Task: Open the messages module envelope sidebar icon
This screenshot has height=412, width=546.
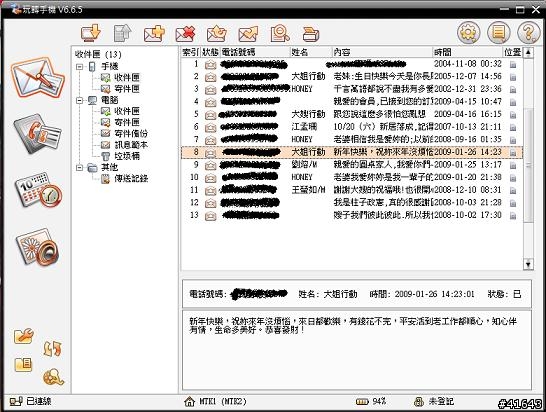Action: click(x=38, y=78)
